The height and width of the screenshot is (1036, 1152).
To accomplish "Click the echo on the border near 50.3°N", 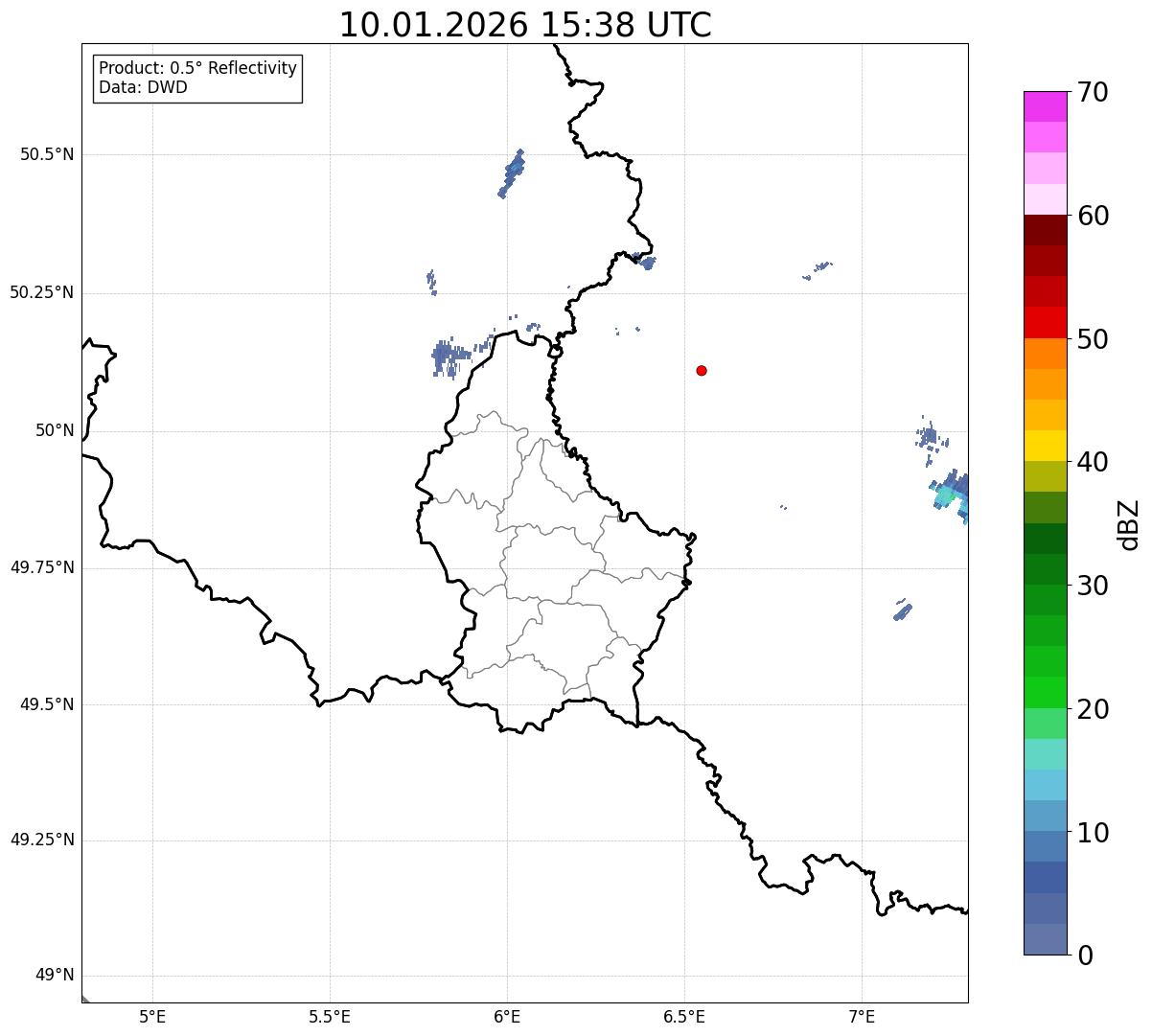I will coord(644,261).
